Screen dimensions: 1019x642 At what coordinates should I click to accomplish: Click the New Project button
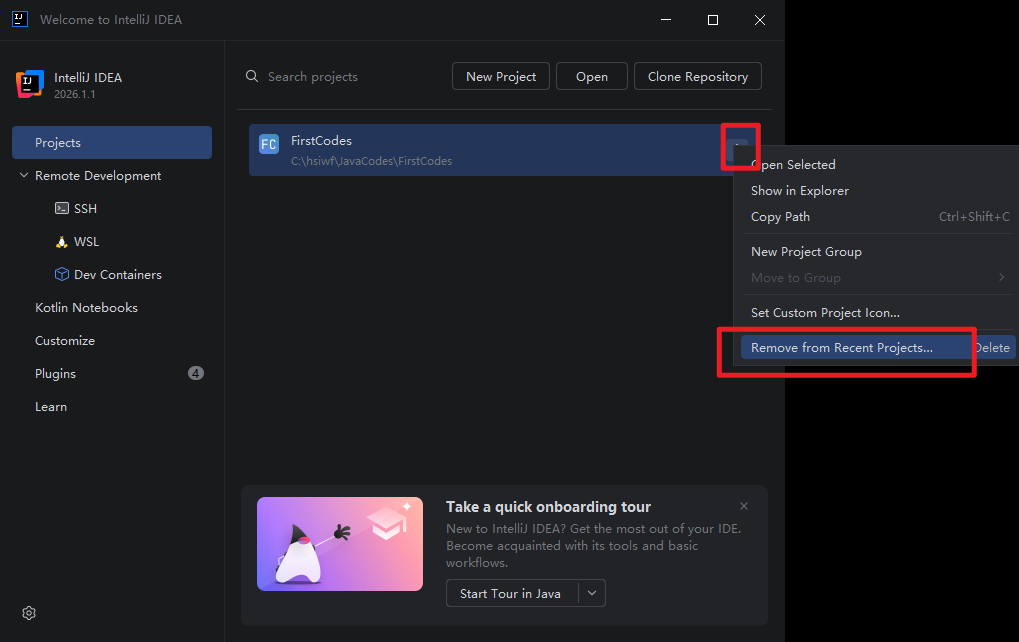pyautogui.click(x=501, y=77)
